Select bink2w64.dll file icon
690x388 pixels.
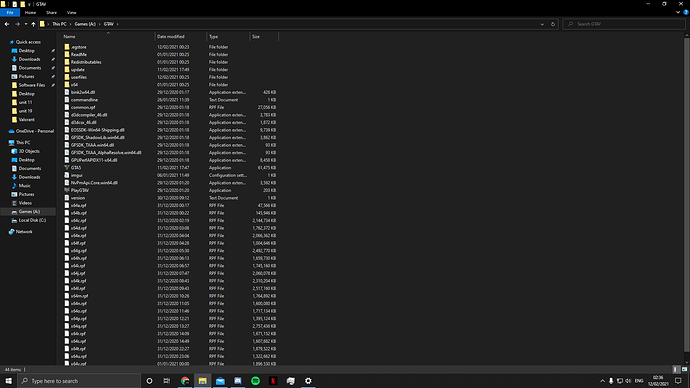(x=67, y=92)
